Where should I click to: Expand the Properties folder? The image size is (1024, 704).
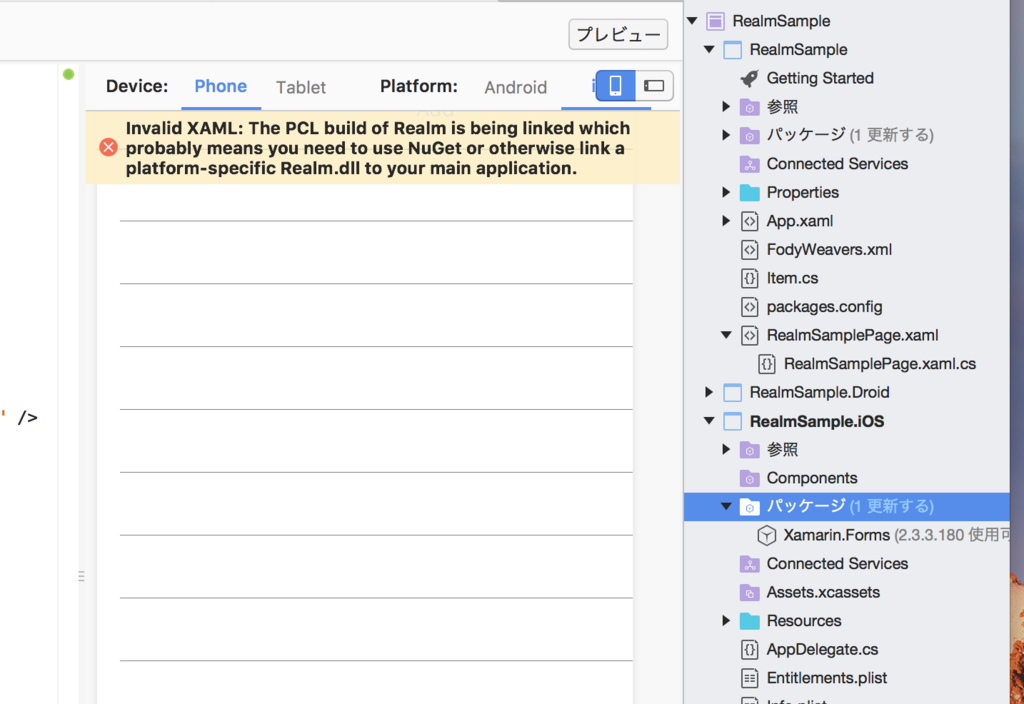coord(726,192)
